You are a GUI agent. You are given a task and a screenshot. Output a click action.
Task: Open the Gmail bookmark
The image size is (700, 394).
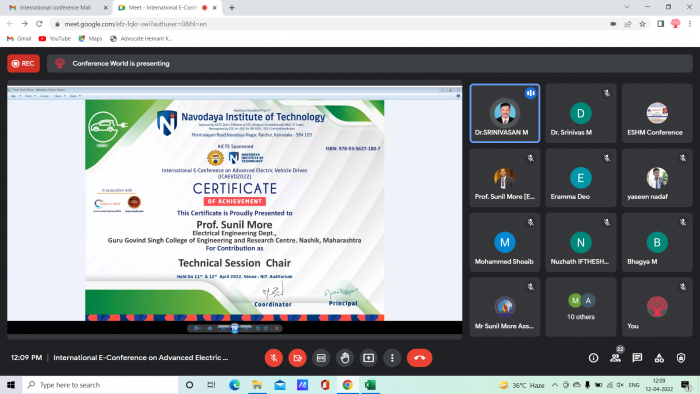pyautogui.click(x=19, y=39)
